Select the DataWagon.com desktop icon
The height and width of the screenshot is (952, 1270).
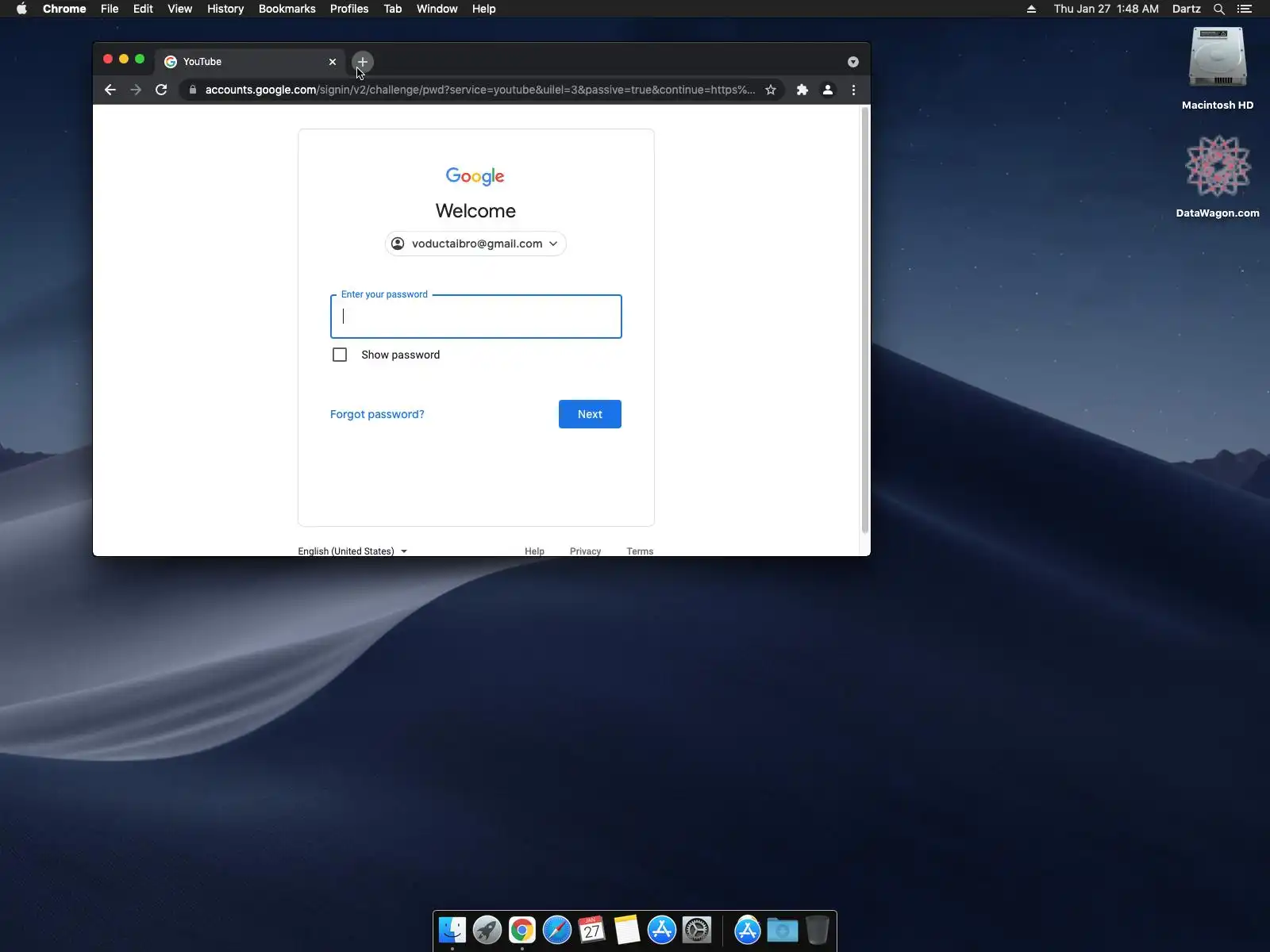coord(1218,175)
